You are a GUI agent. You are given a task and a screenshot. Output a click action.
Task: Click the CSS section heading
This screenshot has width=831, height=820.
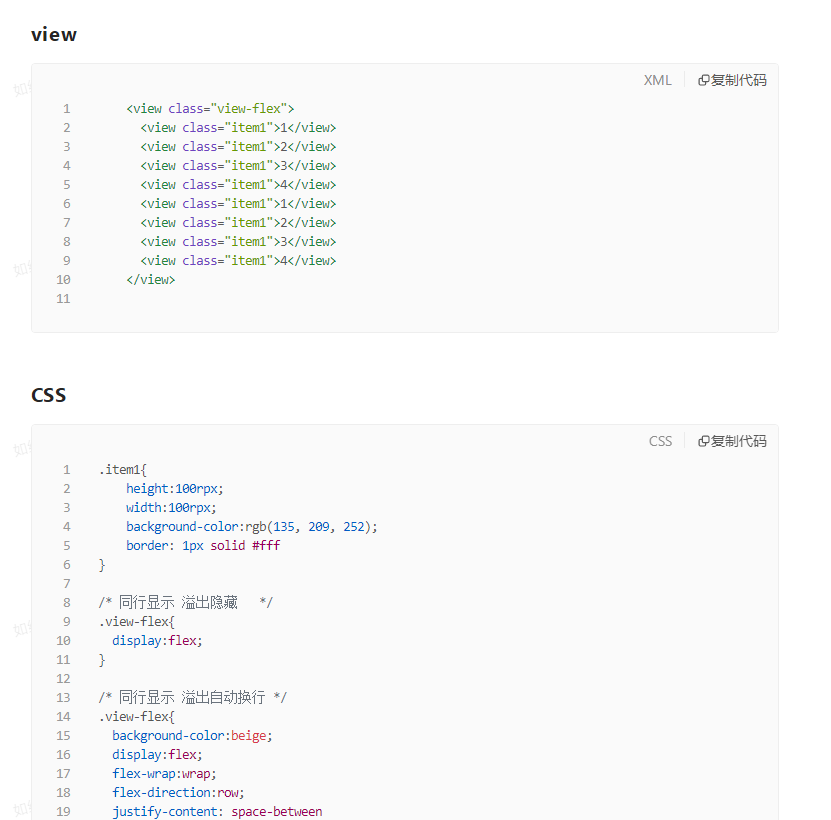coord(48,395)
